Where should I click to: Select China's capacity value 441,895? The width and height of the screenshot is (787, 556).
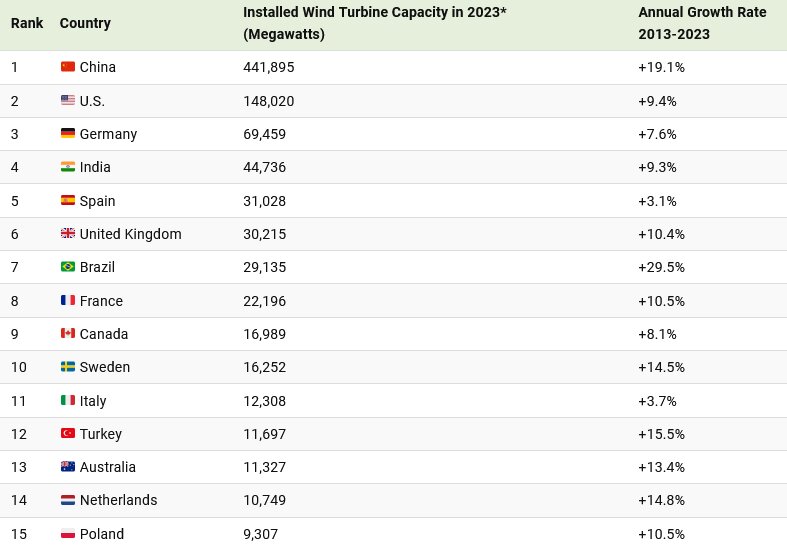click(x=269, y=67)
